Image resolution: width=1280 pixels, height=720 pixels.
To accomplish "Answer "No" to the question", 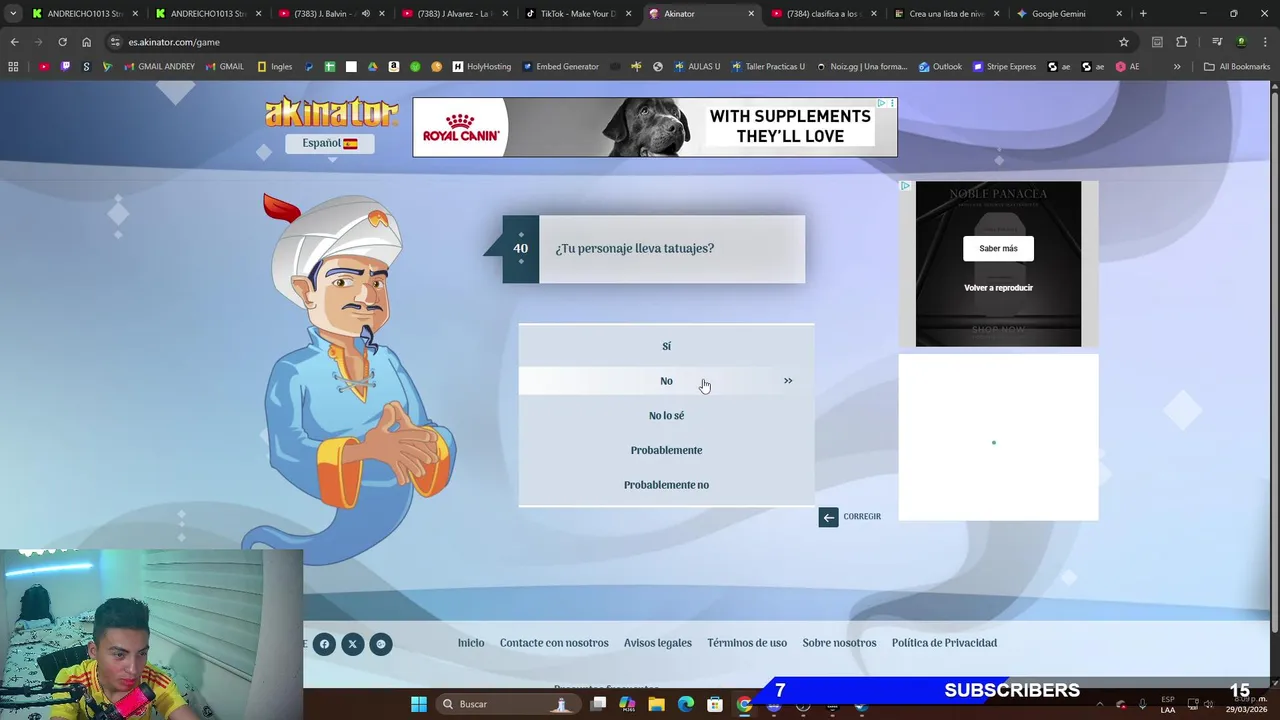I will 666,381.
